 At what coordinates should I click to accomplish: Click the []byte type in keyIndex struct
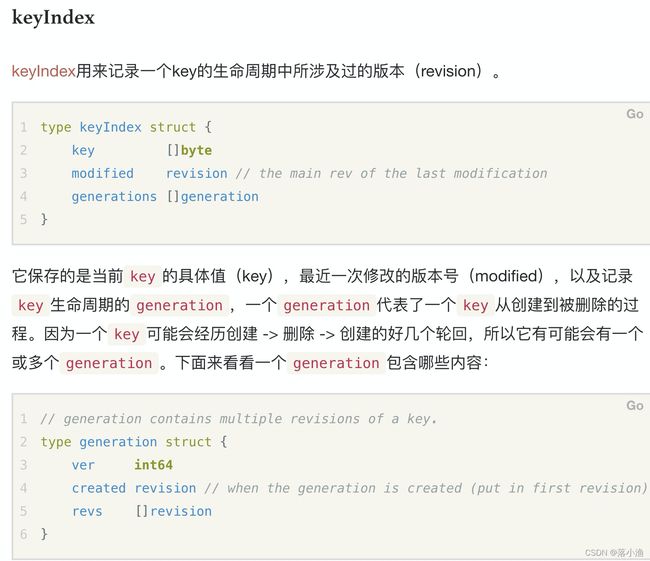[x=189, y=150]
